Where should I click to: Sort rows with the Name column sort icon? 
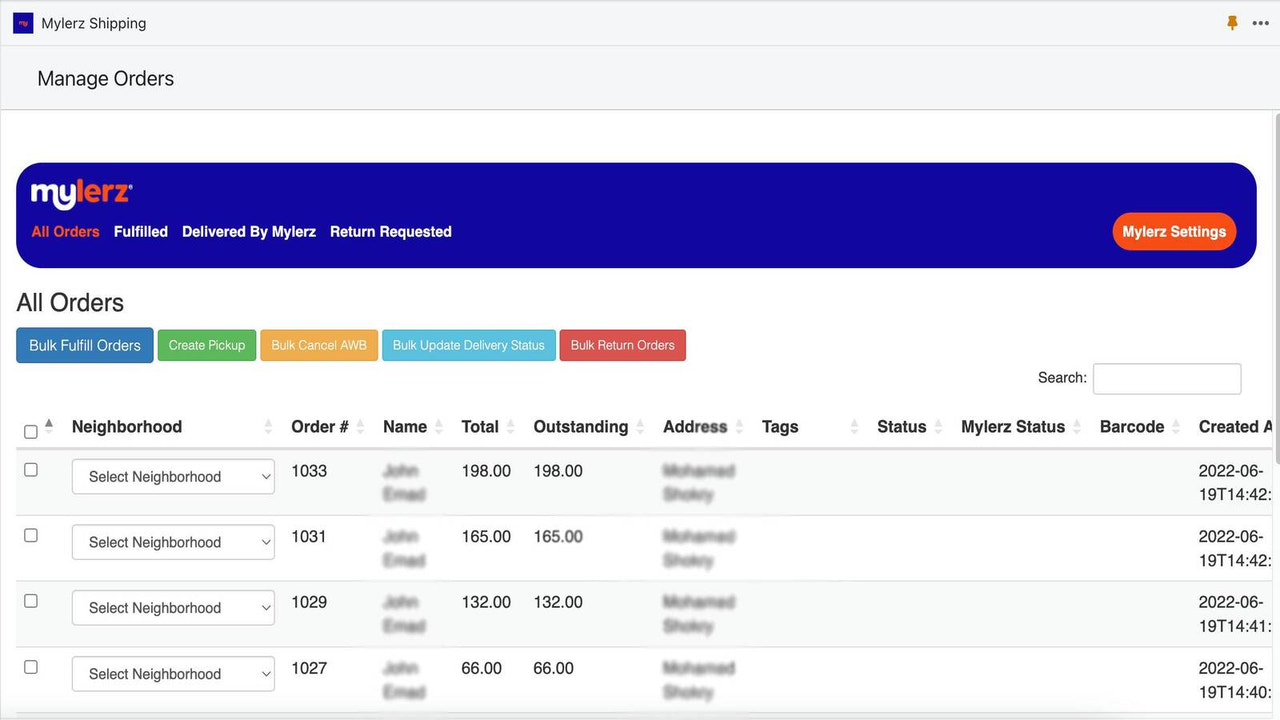[x=440, y=426]
